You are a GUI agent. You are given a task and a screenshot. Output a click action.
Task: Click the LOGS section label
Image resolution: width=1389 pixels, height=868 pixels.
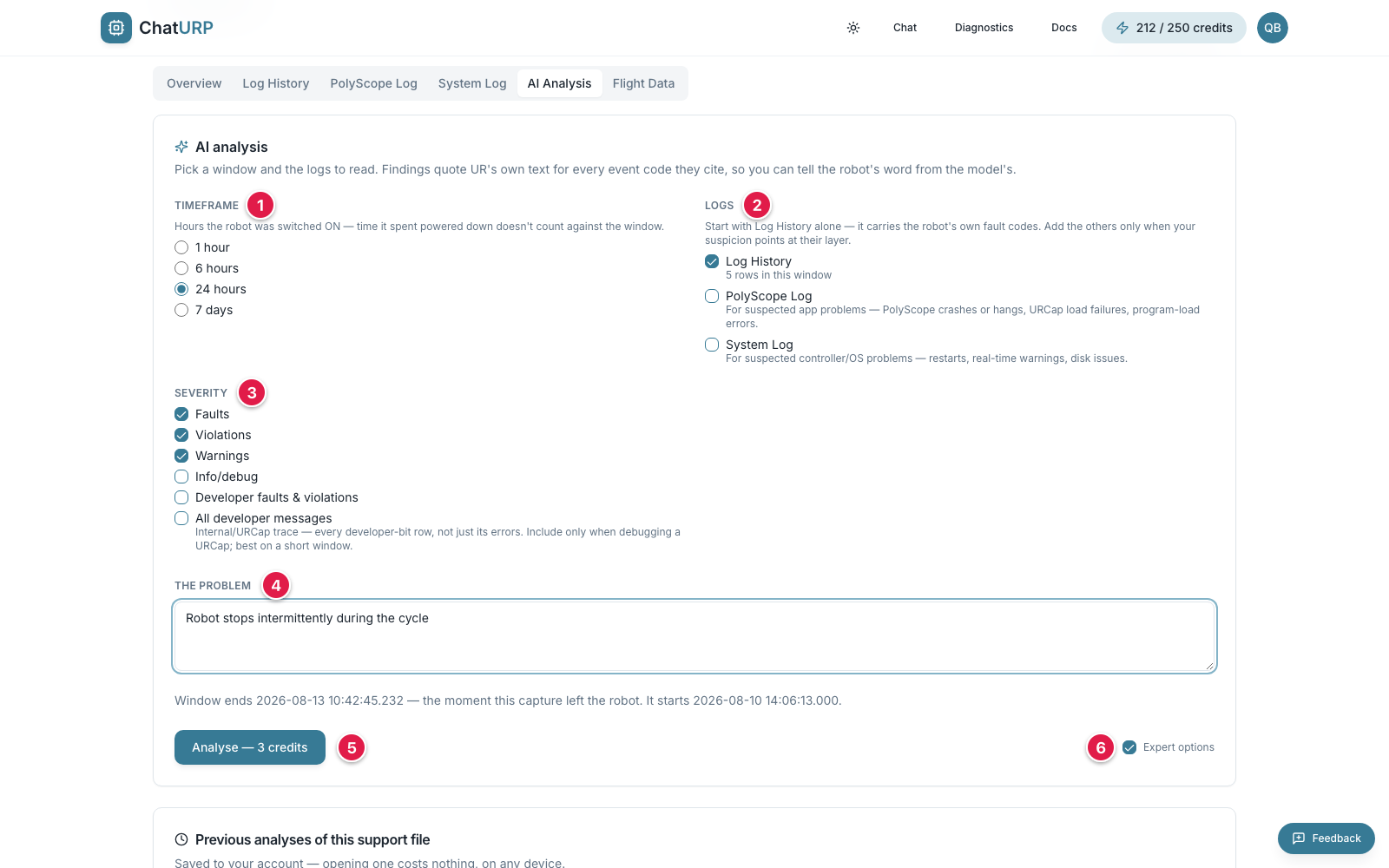pyautogui.click(x=719, y=206)
